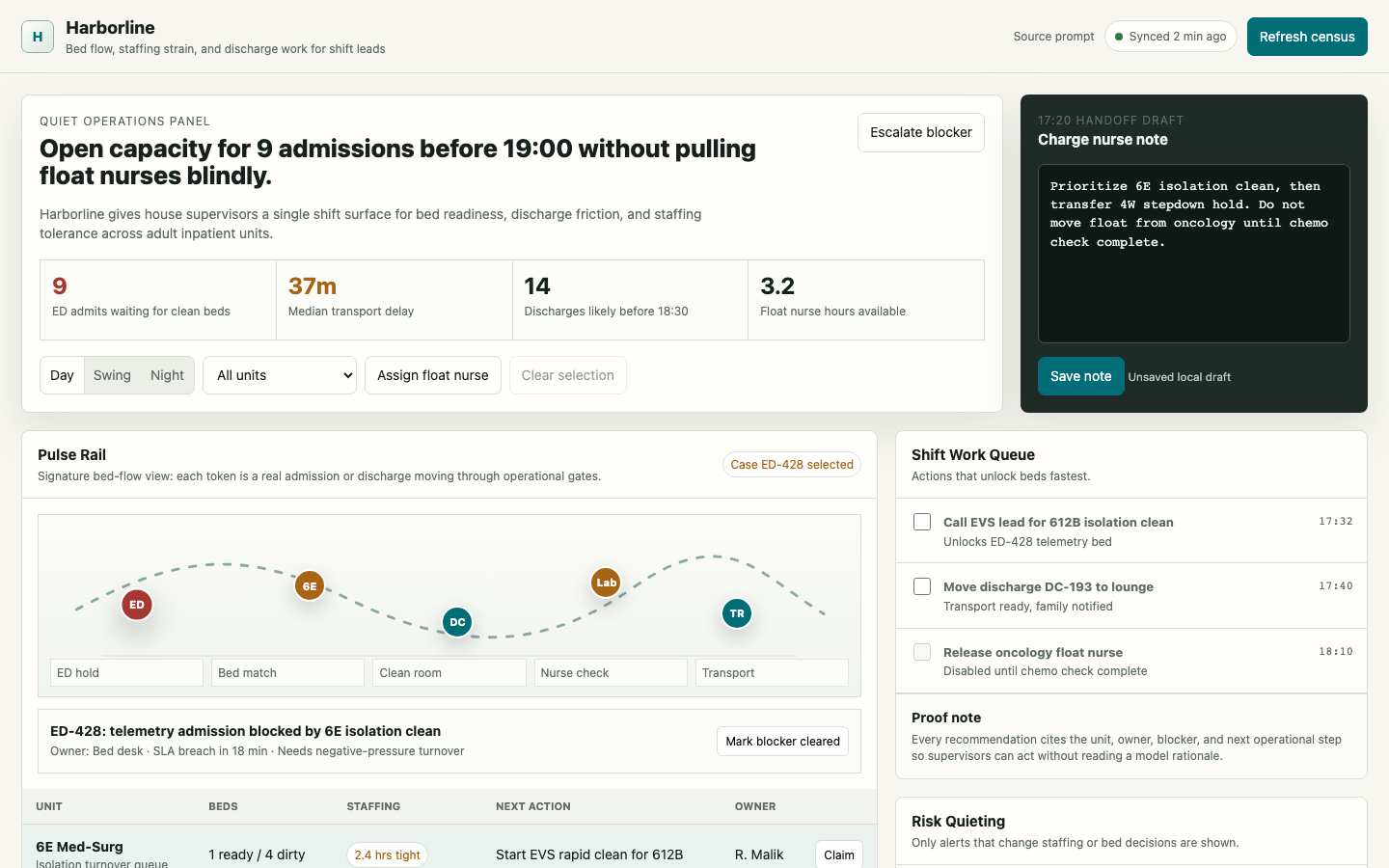This screenshot has width=1389, height=868.
Task: Click the Transport gate label
Action: [x=772, y=672]
